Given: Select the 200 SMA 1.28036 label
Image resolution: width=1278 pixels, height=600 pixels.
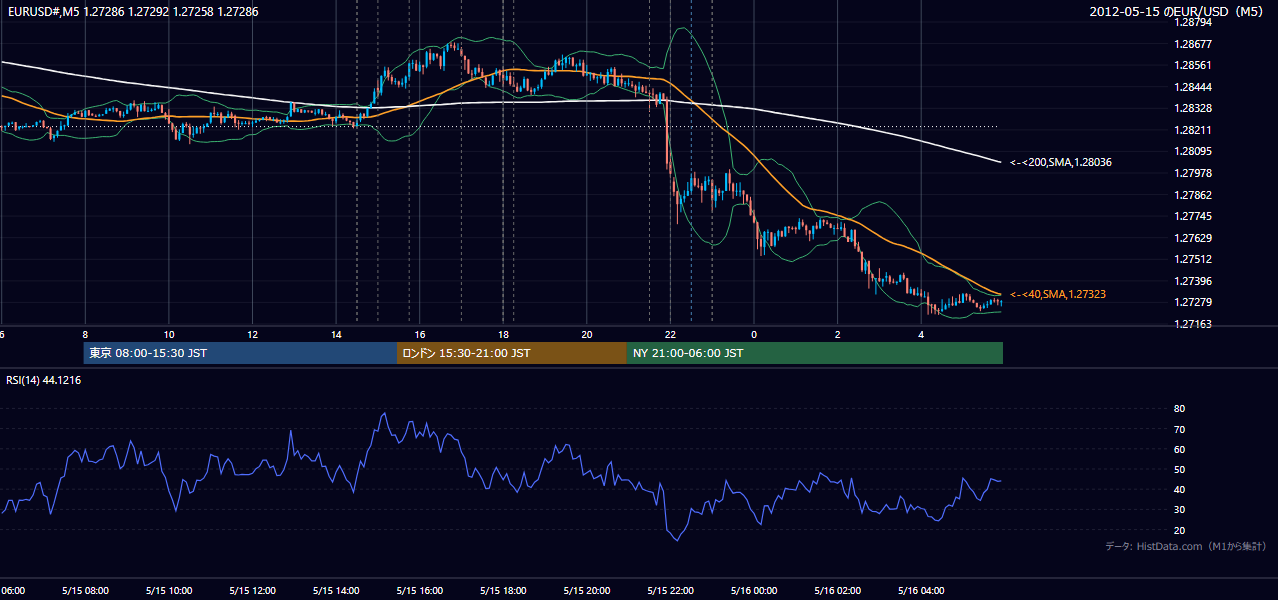Looking at the screenshot, I should point(1061,162).
